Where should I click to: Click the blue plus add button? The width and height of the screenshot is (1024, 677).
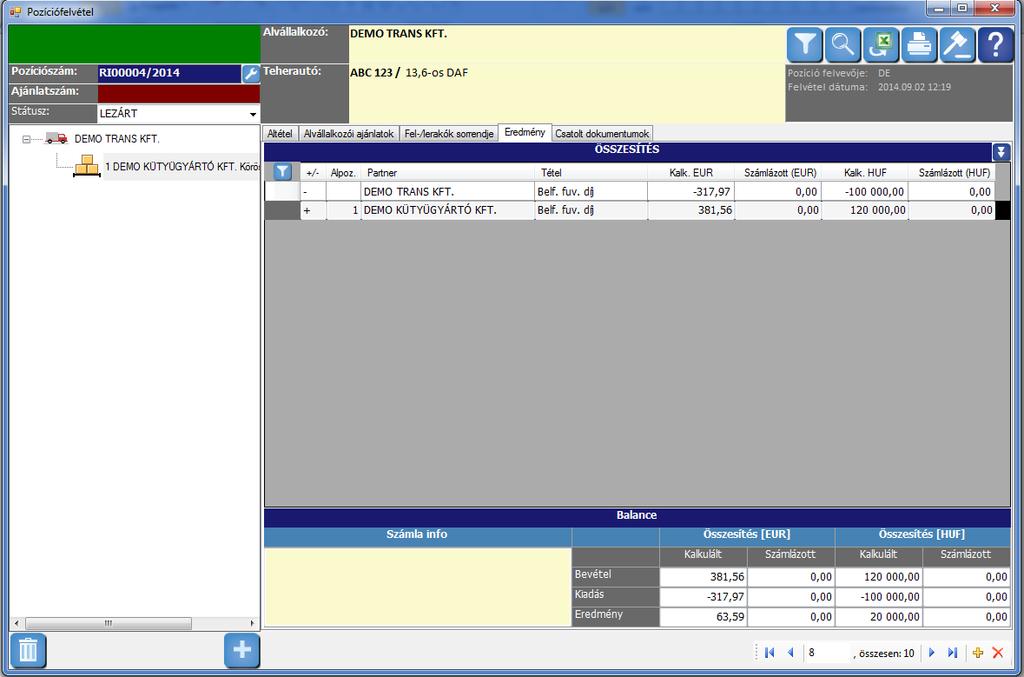(x=242, y=650)
